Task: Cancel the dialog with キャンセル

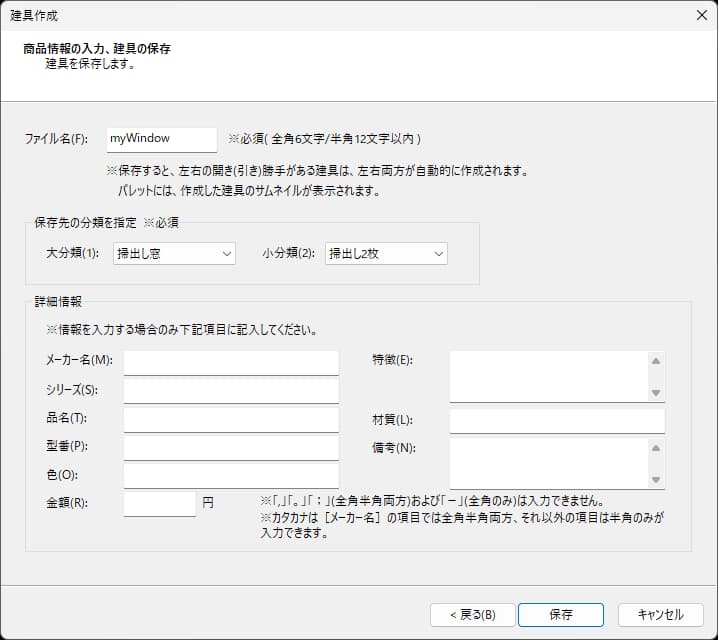Action: coord(661,615)
